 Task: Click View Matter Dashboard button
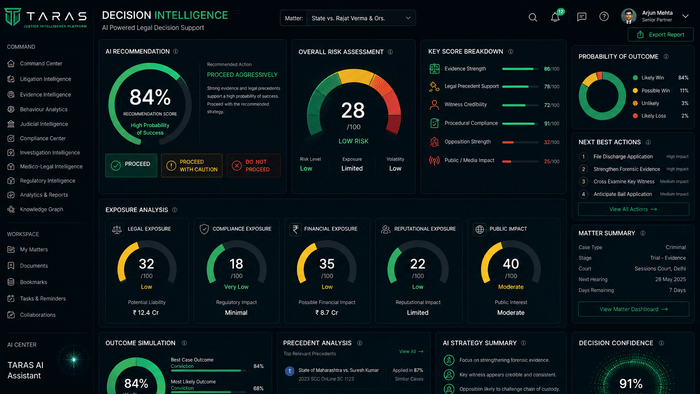coord(633,309)
